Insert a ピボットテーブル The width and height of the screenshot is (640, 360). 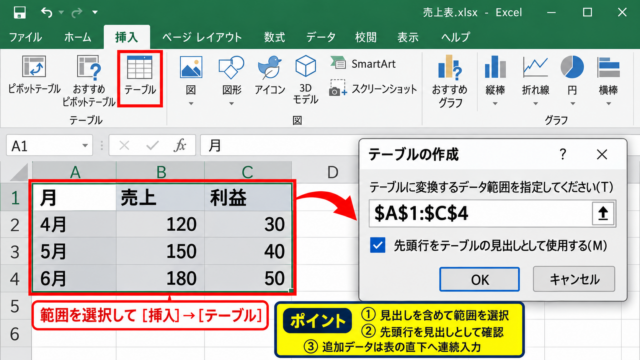(x=34, y=75)
